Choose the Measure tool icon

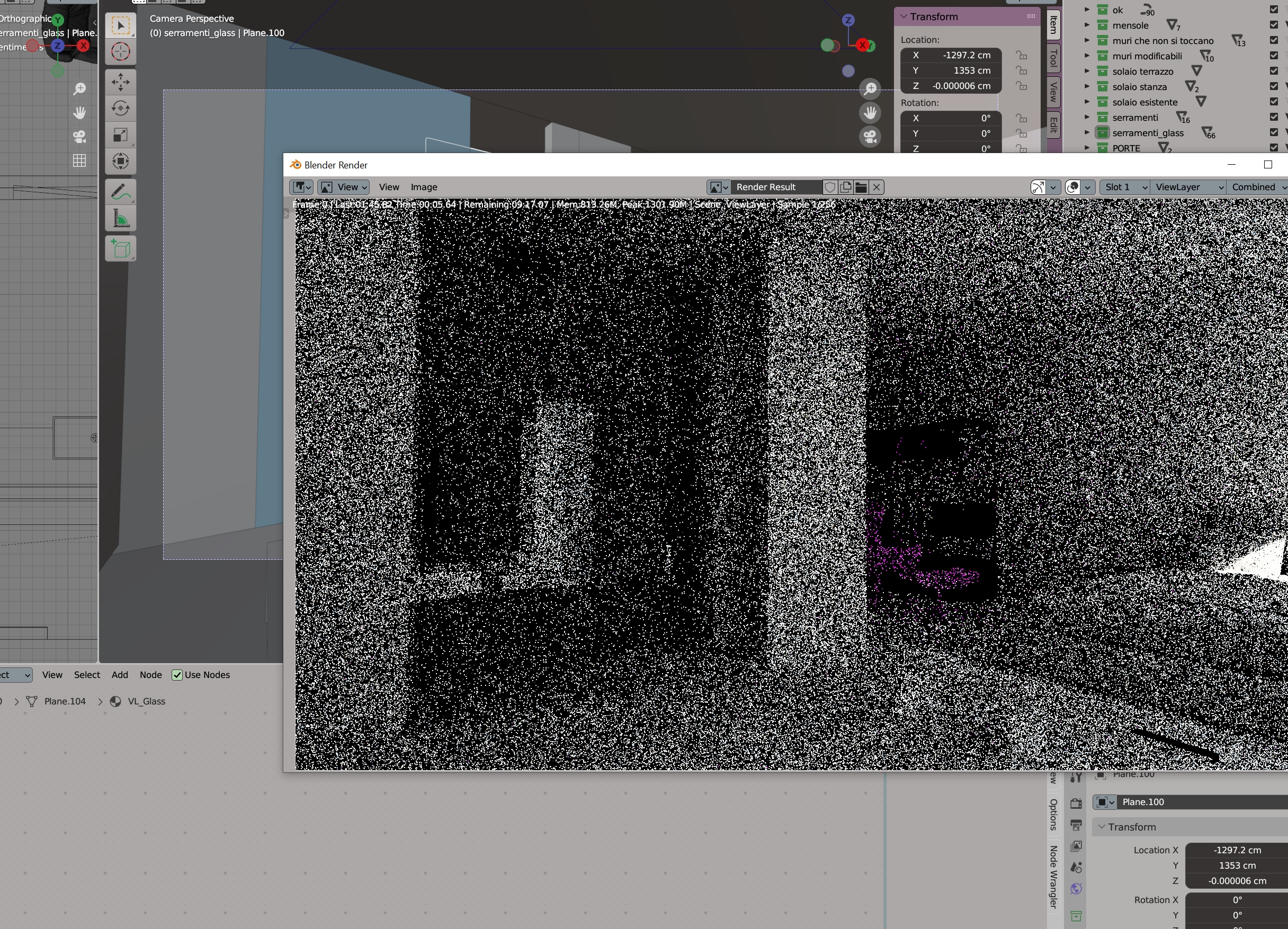click(x=120, y=219)
